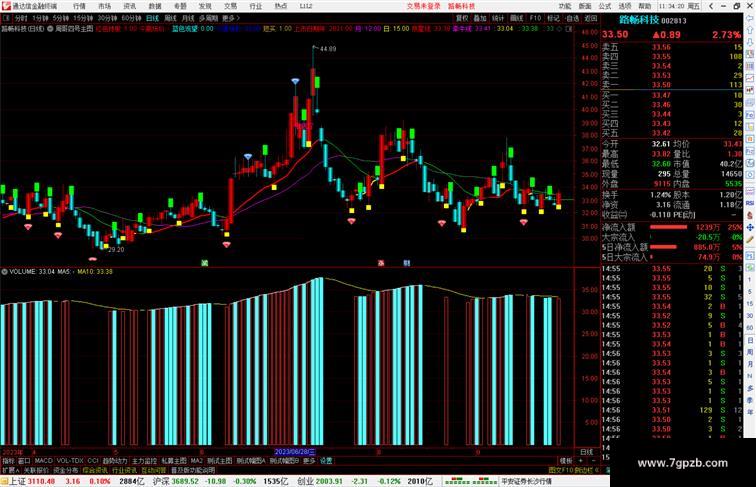Click the blue cross-arrows move icon in sidebar
Screen dimensions: 756x487
[x=750, y=227]
